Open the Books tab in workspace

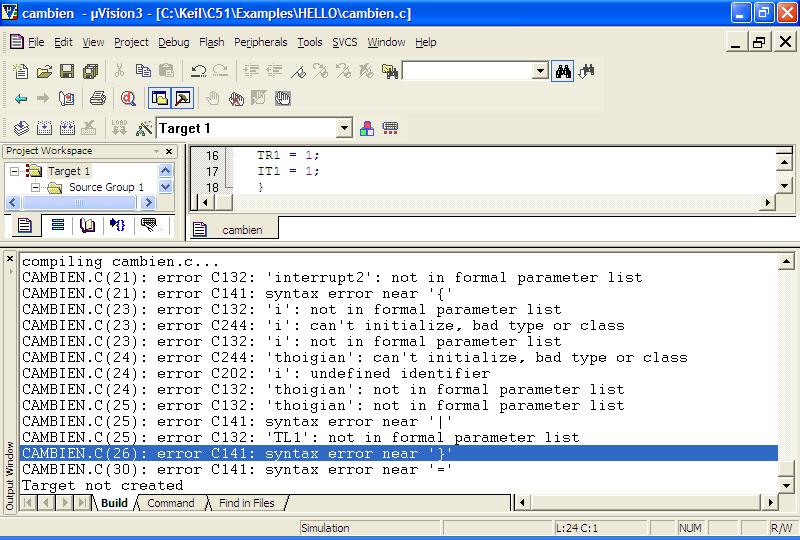point(87,225)
